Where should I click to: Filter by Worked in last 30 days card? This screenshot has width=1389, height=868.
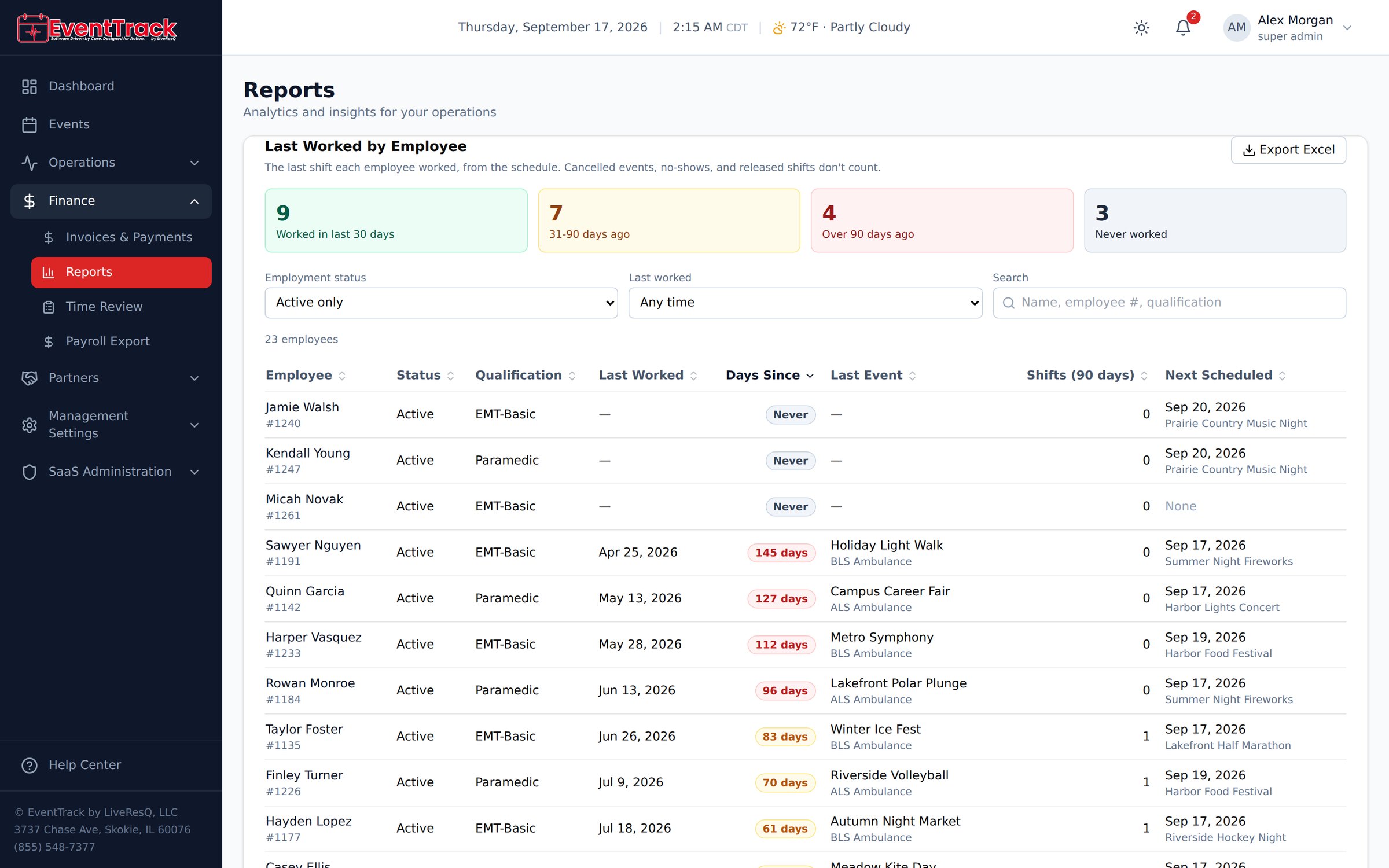[x=396, y=220]
